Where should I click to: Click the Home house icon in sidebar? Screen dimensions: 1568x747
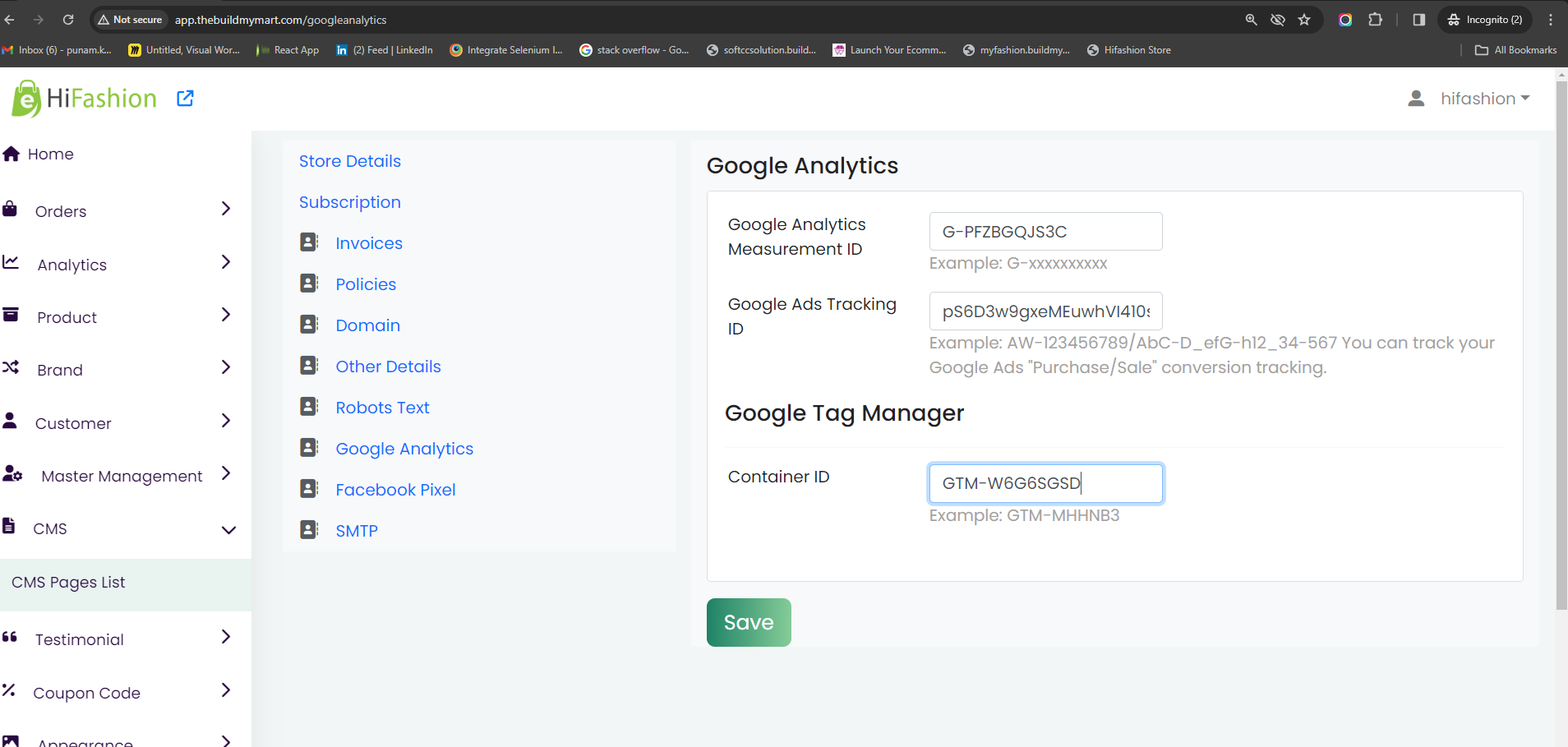[x=12, y=154]
